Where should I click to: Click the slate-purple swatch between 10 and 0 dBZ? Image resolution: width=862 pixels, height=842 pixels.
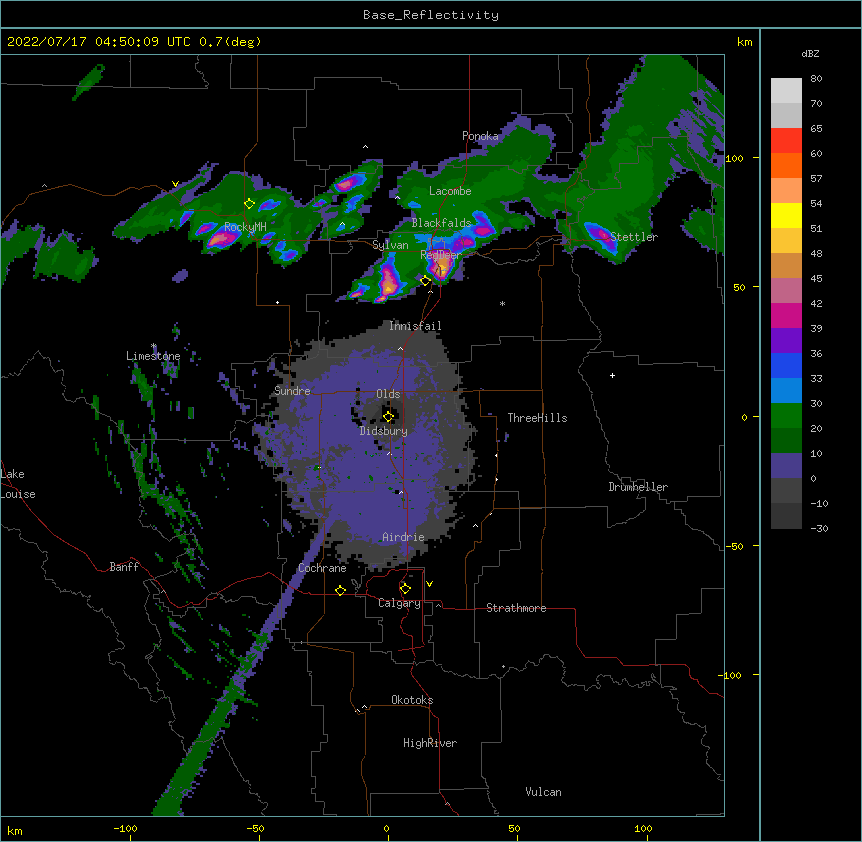pos(786,466)
